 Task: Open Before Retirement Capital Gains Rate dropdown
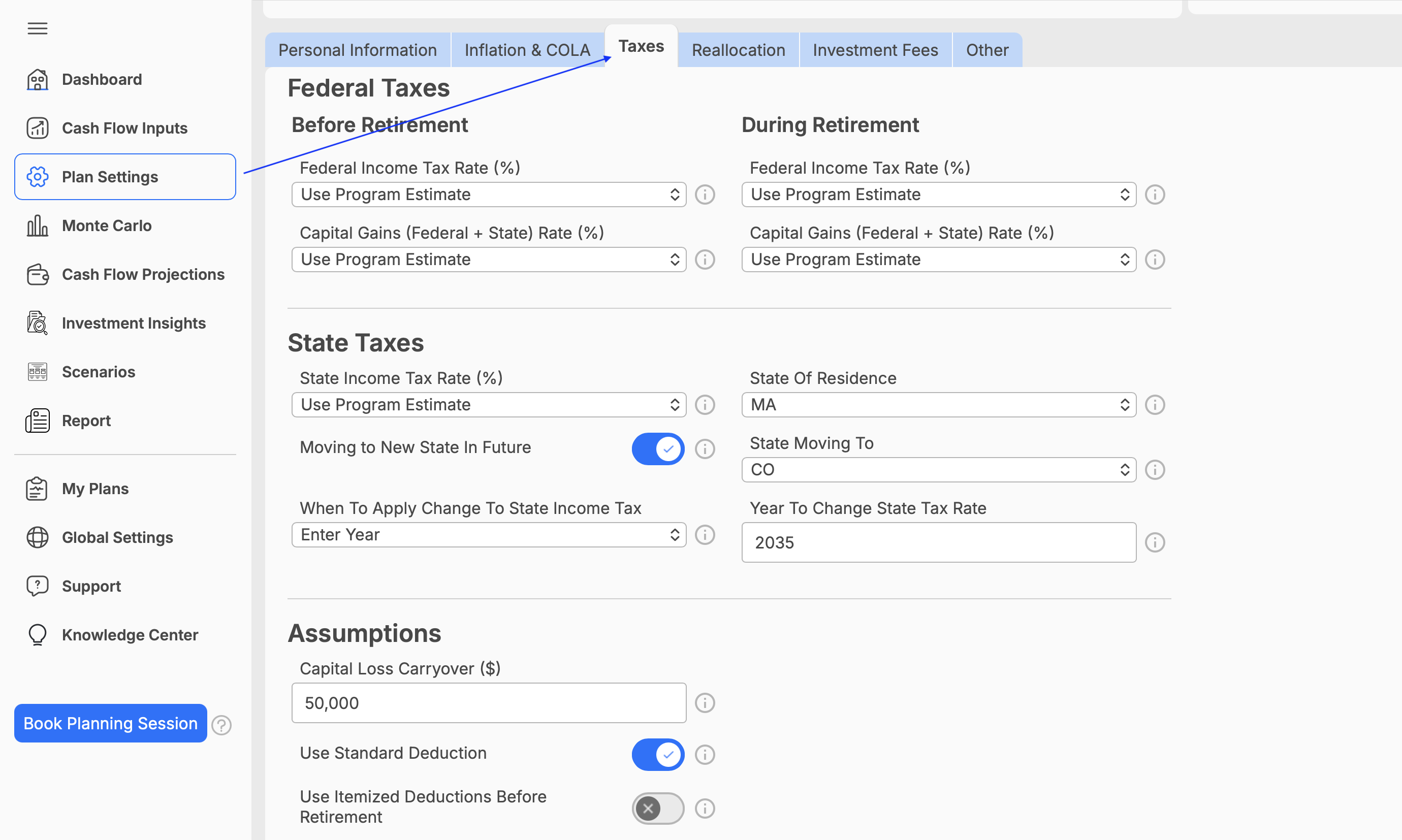point(489,259)
